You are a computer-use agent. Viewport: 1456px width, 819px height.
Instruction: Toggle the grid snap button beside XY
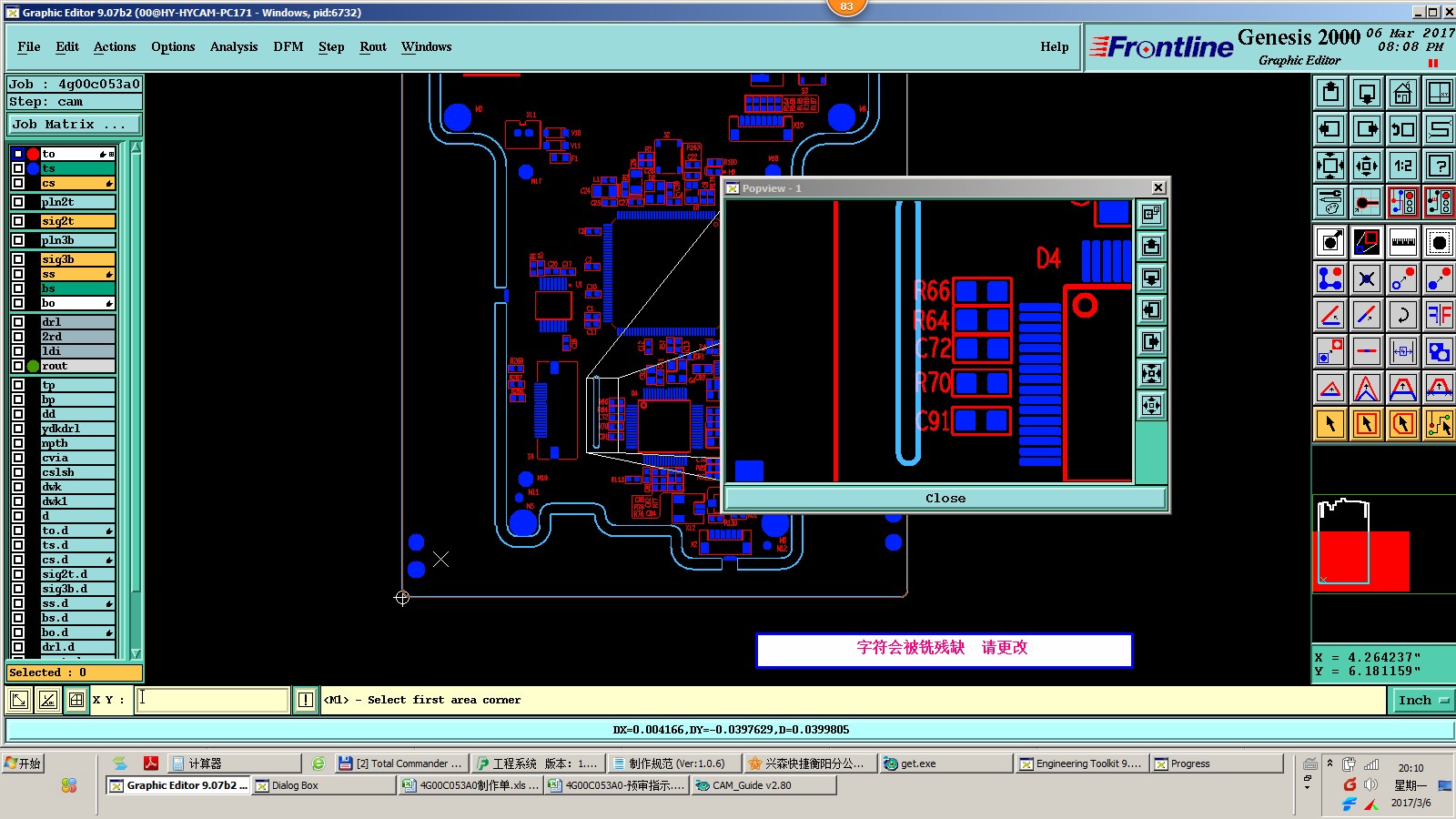point(76,700)
